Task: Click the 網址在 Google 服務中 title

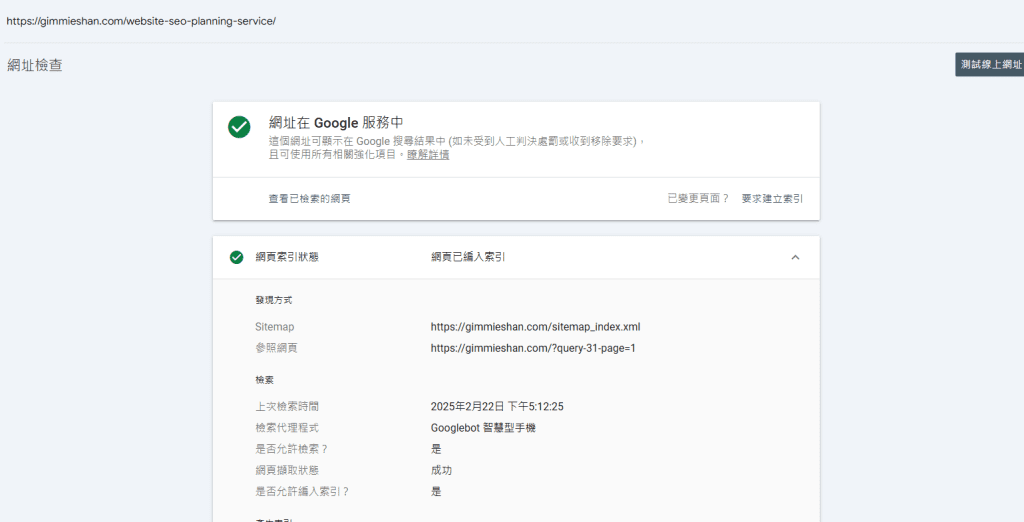Action: coord(336,123)
